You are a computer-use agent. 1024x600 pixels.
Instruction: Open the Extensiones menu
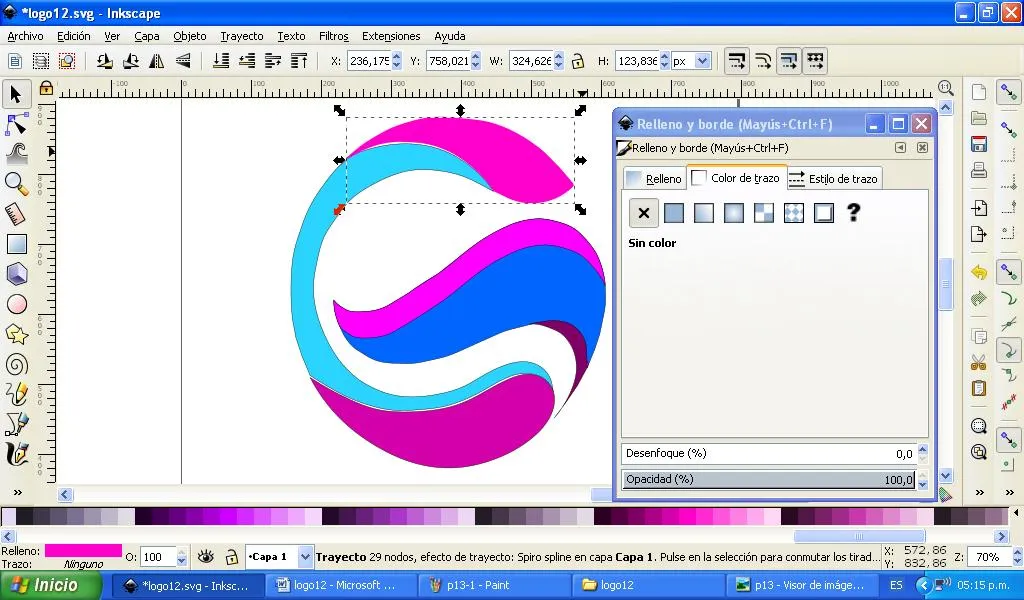pos(391,36)
